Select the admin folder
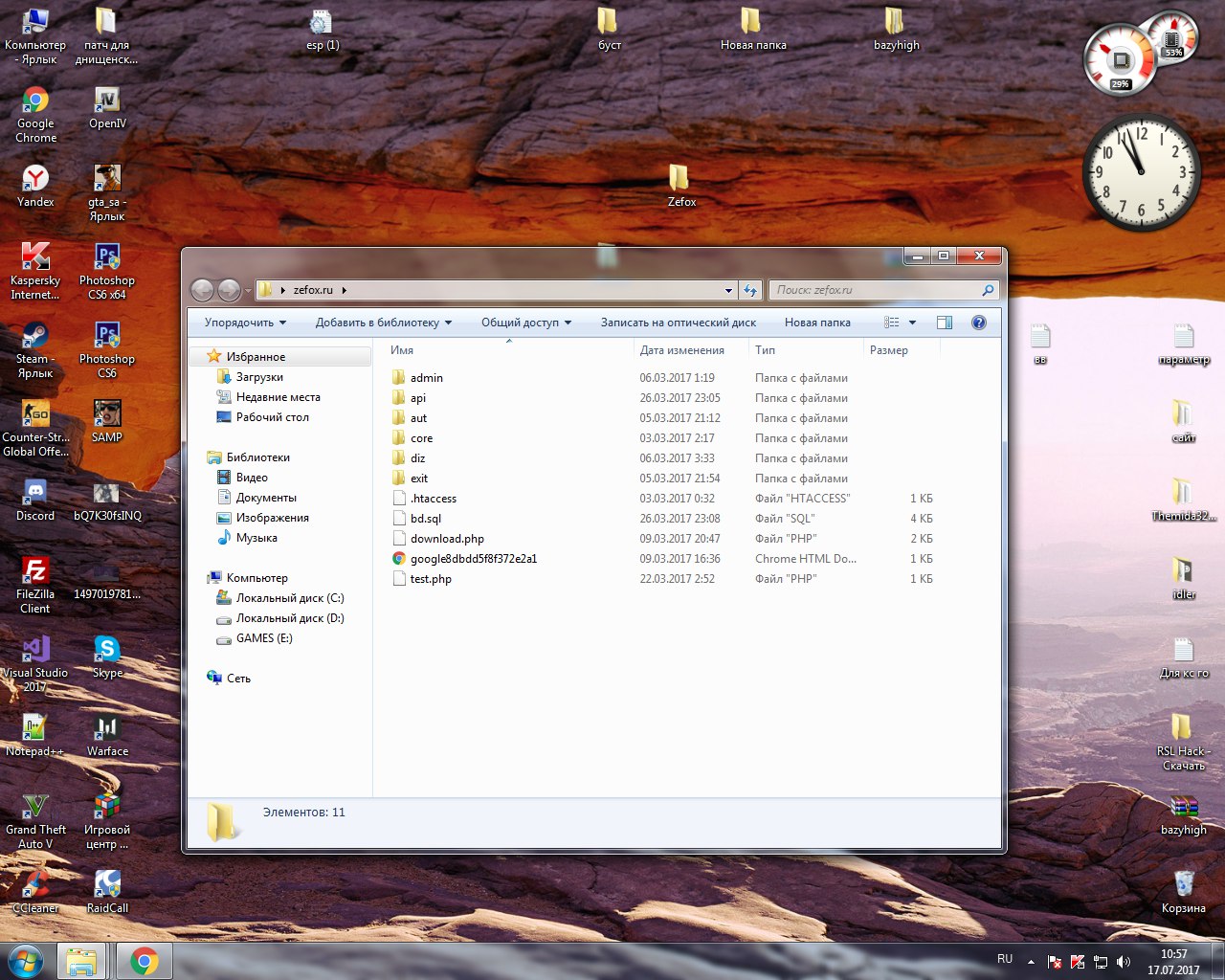 click(x=426, y=378)
